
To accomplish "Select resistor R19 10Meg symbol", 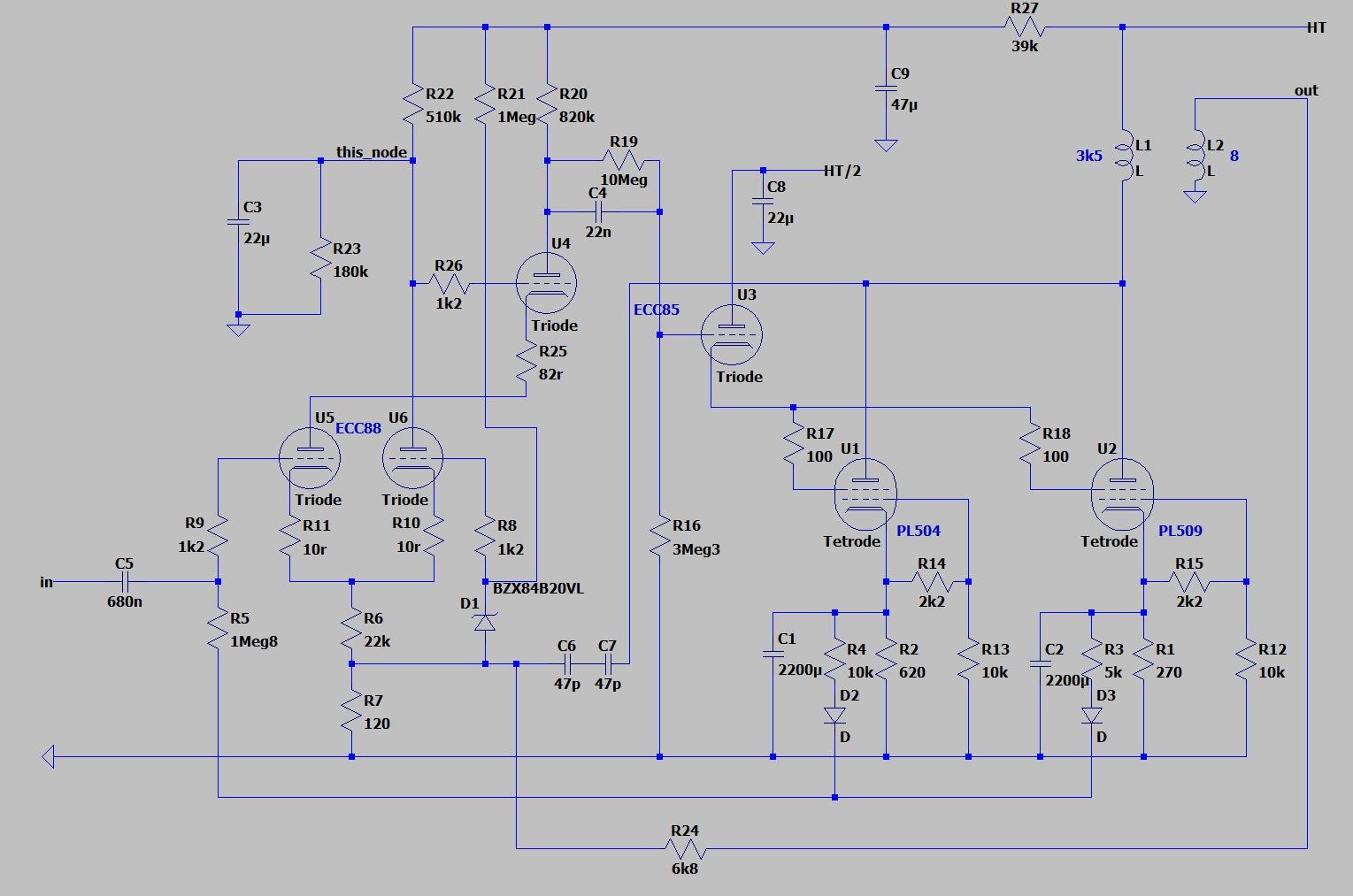I will [624, 160].
